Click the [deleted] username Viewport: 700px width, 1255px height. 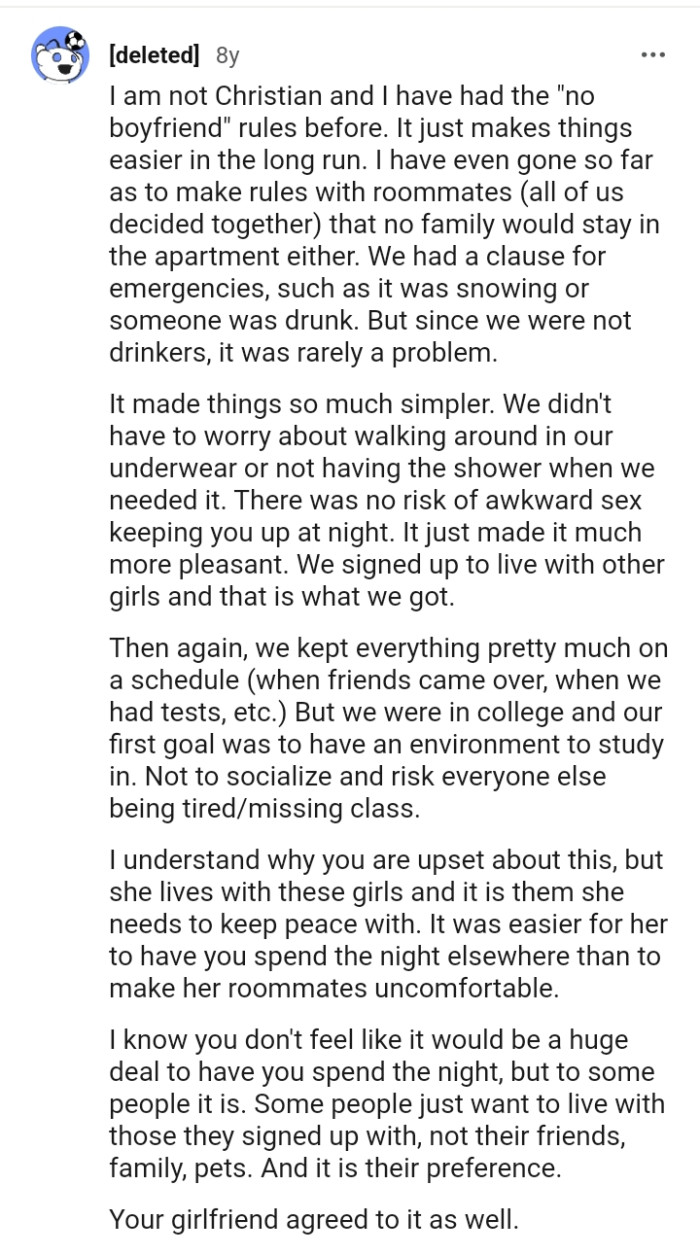[153, 55]
